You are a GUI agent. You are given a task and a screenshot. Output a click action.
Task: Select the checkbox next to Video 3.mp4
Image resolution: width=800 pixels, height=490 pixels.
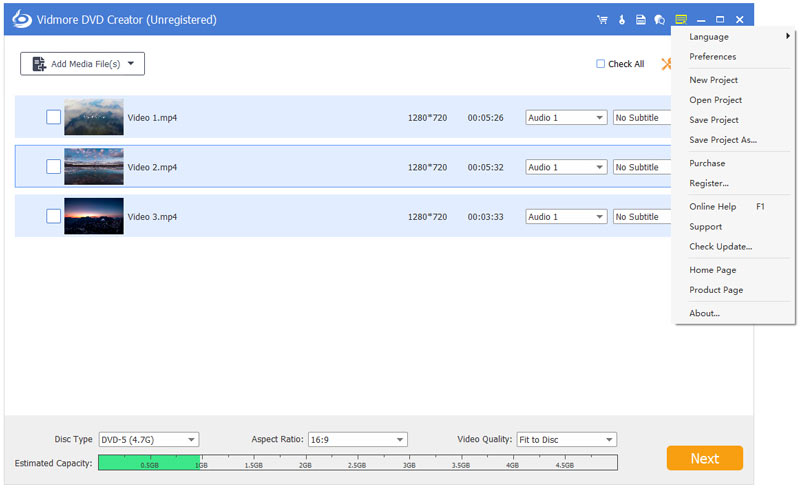(x=53, y=216)
